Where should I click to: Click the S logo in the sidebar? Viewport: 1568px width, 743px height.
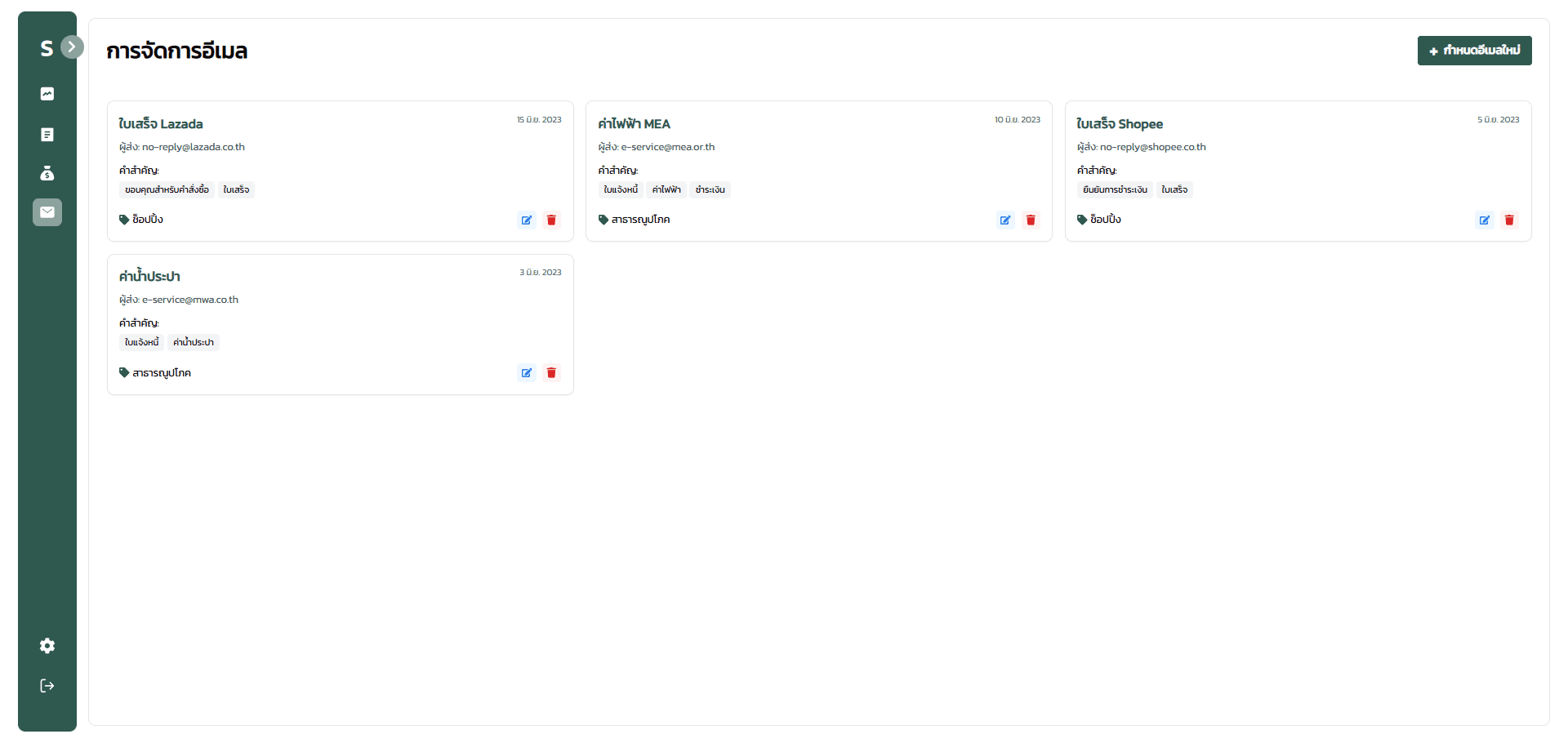click(x=47, y=49)
